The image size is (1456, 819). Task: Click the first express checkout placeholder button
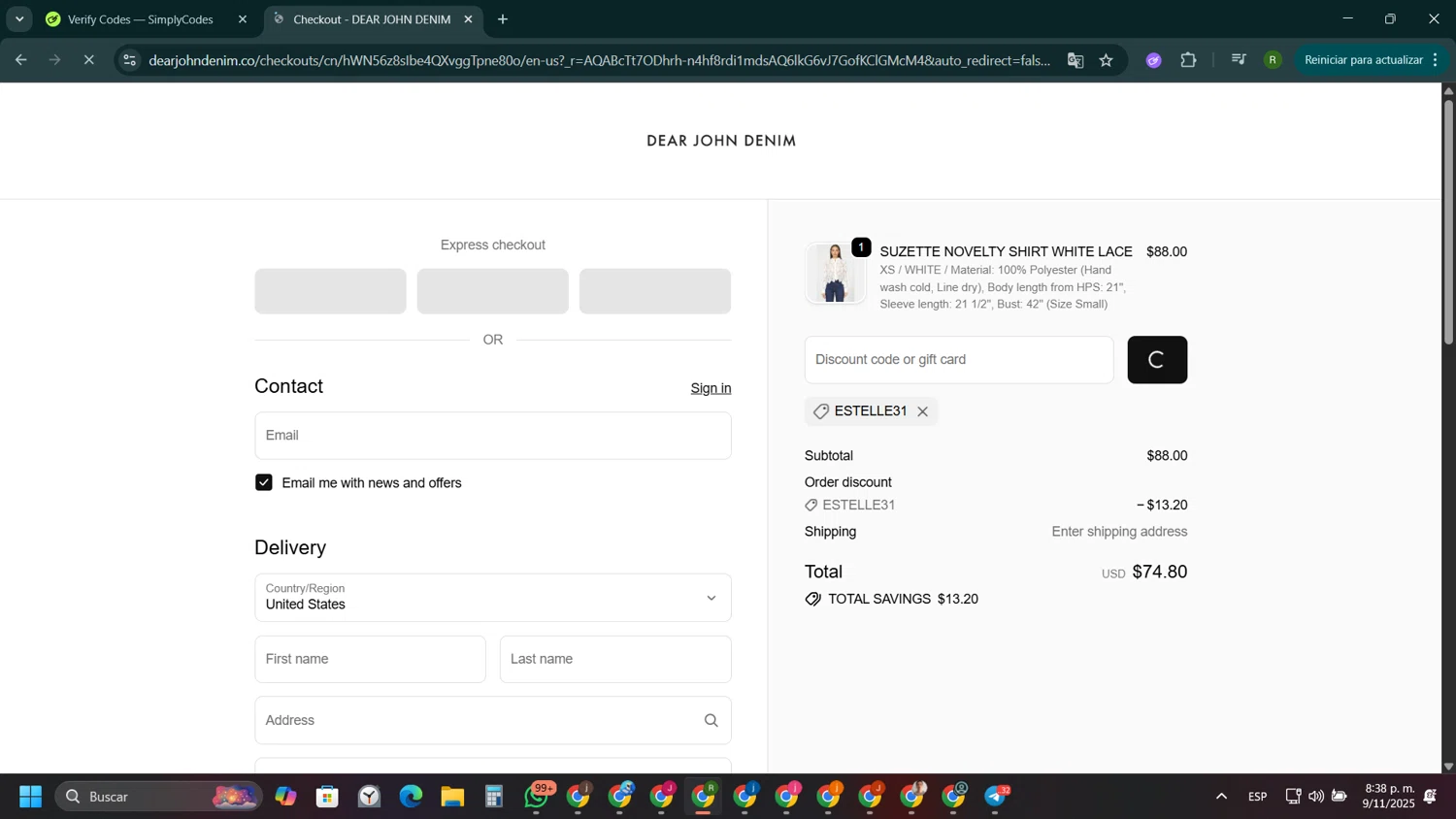click(x=330, y=291)
